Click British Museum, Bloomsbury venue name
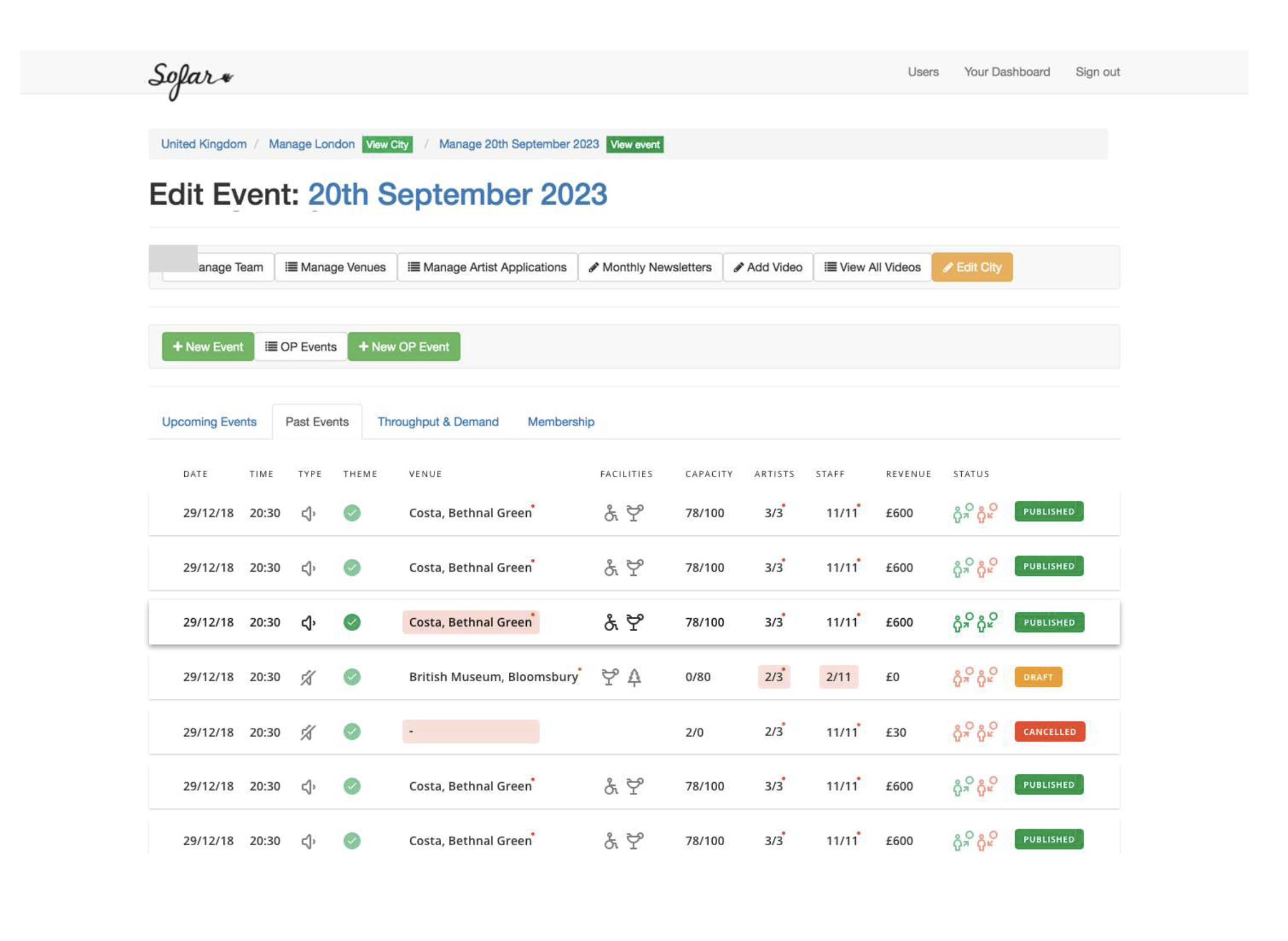Screen dimensions: 1288x941 (494, 677)
